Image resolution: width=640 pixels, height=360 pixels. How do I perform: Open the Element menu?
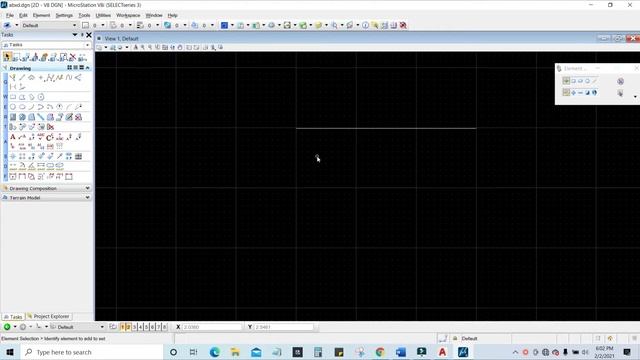pyautogui.click(x=42, y=15)
